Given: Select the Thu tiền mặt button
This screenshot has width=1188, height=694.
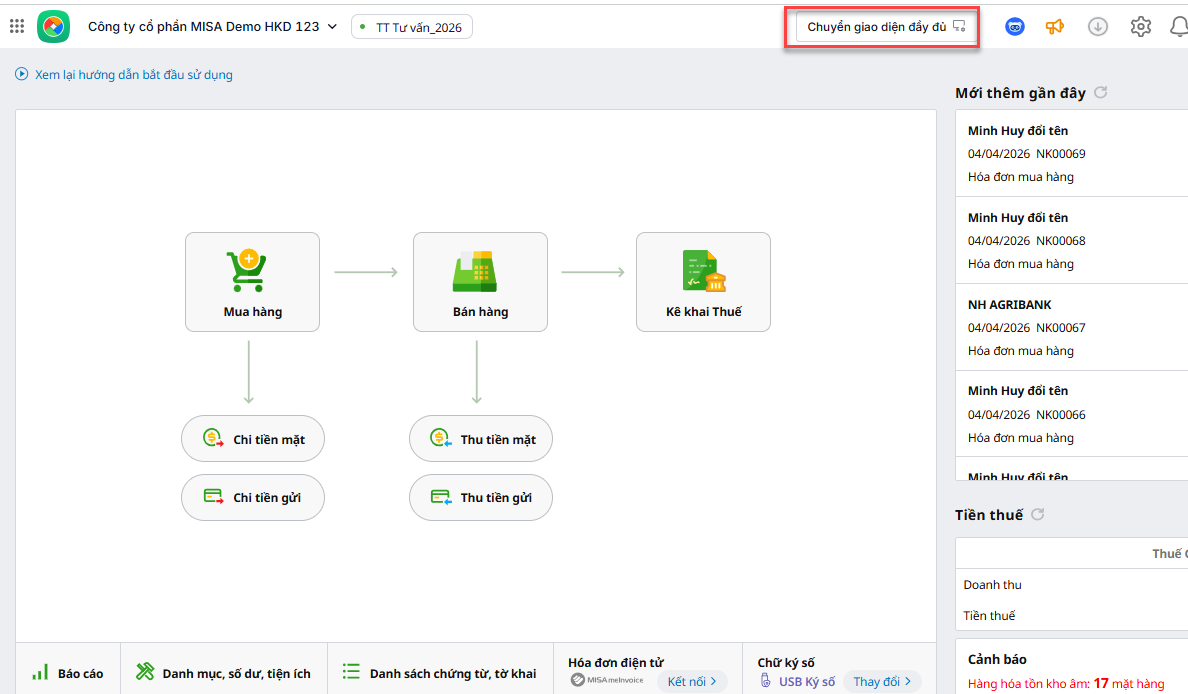Looking at the screenshot, I should (481, 439).
